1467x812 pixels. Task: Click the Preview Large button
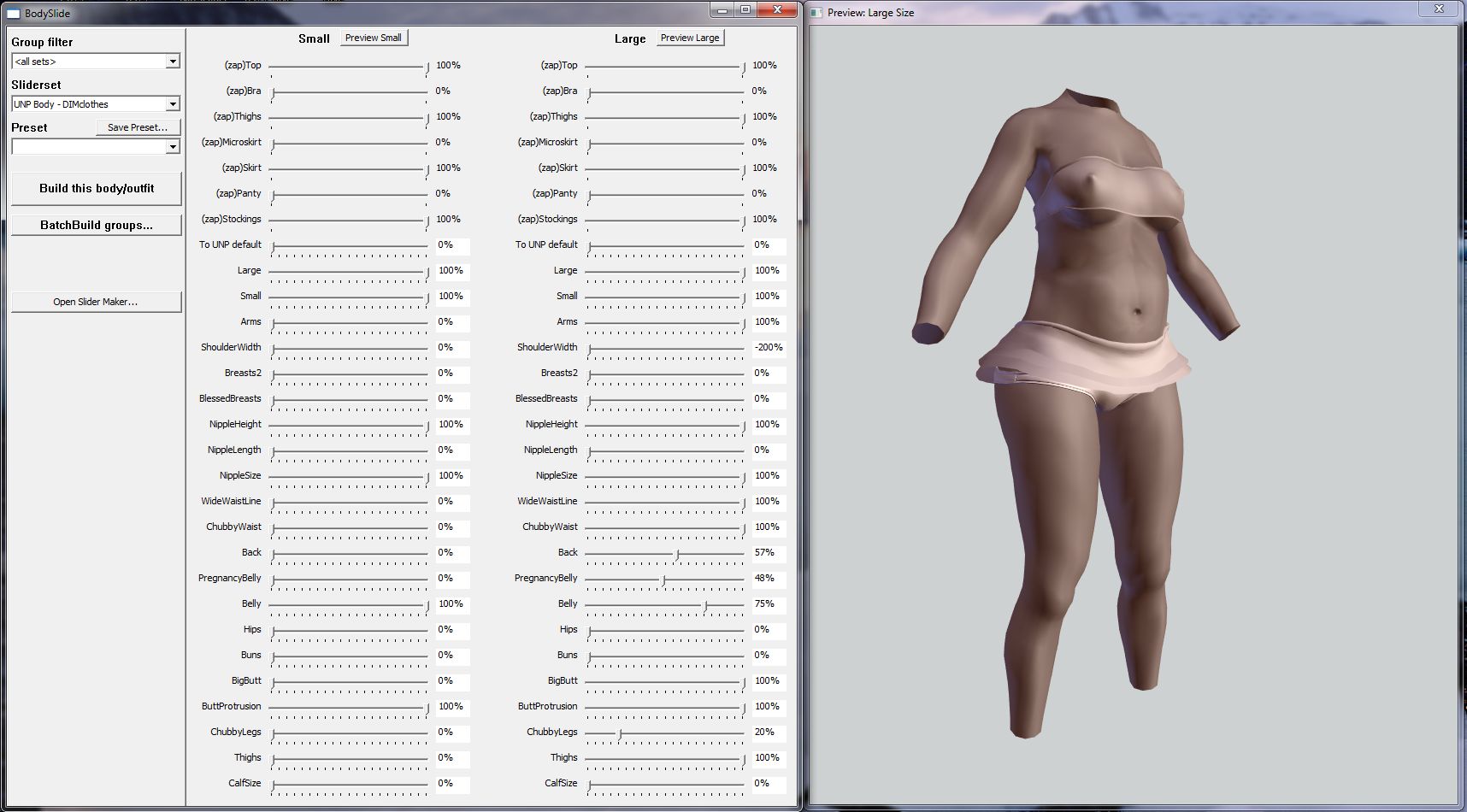(x=690, y=38)
